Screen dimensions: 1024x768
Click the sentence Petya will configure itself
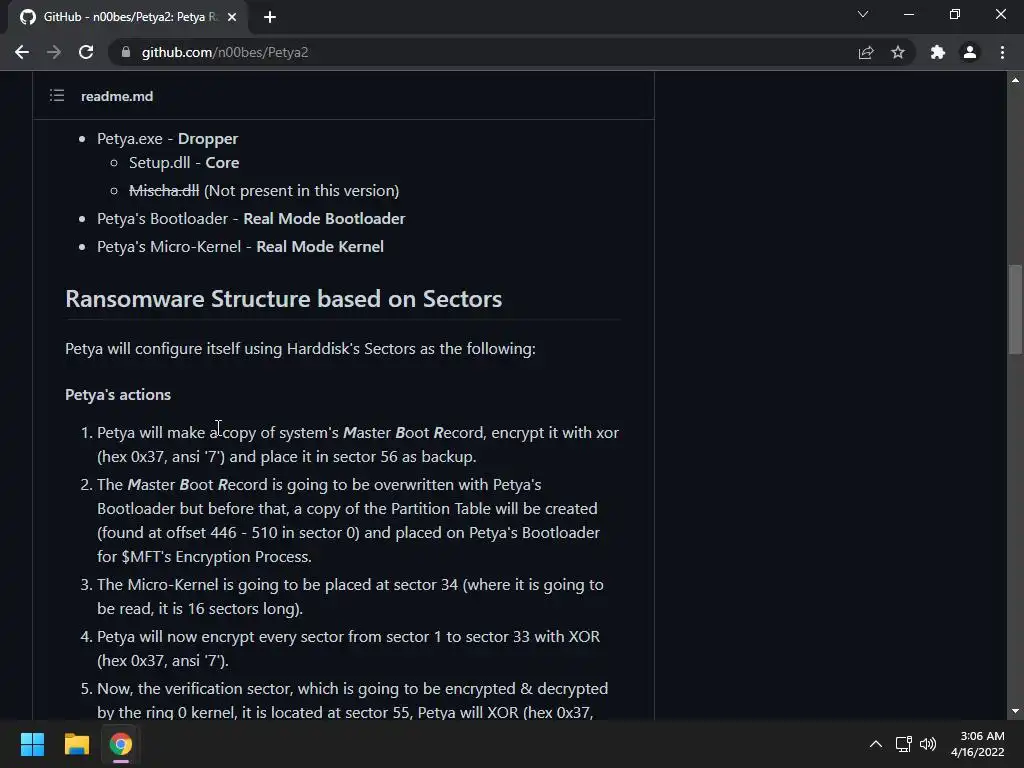(x=300, y=349)
